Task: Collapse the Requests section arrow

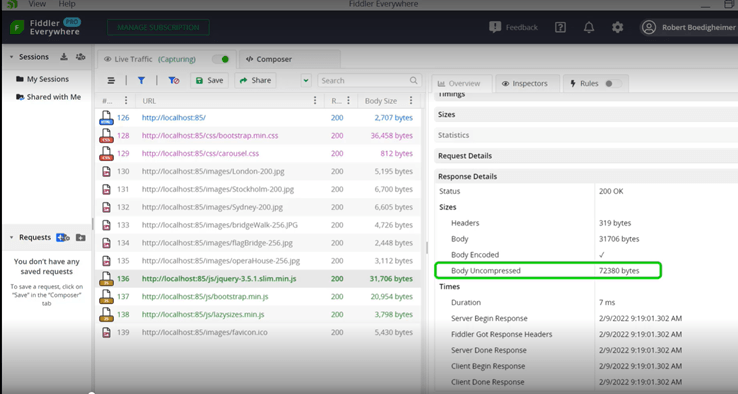Action: pyautogui.click(x=11, y=237)
